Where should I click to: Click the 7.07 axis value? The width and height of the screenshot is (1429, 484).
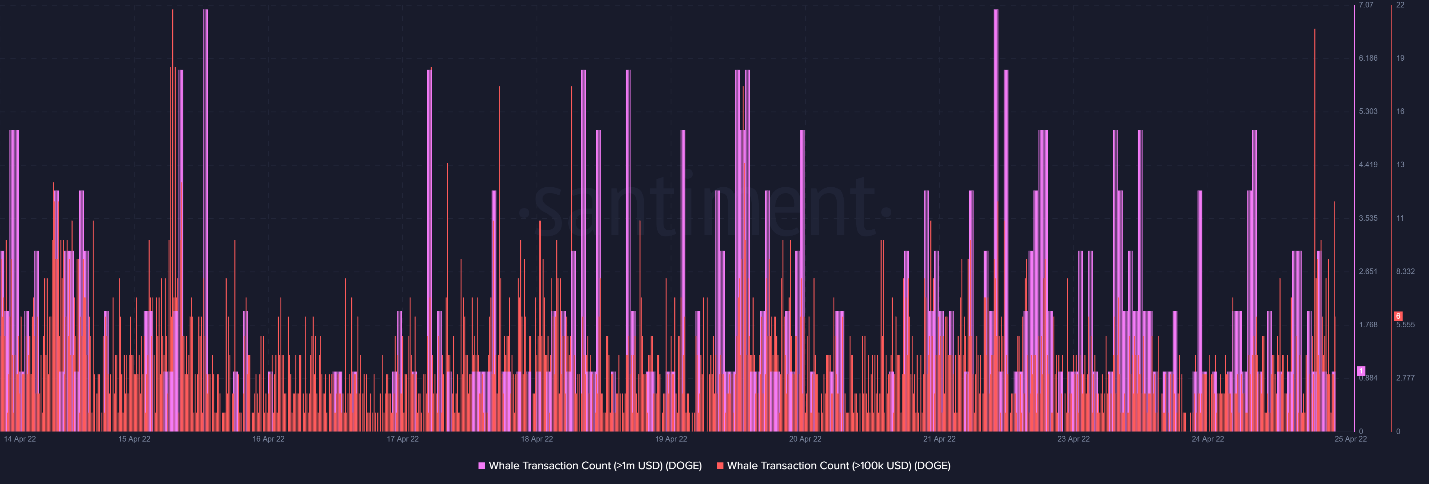tap(1367, 5)
